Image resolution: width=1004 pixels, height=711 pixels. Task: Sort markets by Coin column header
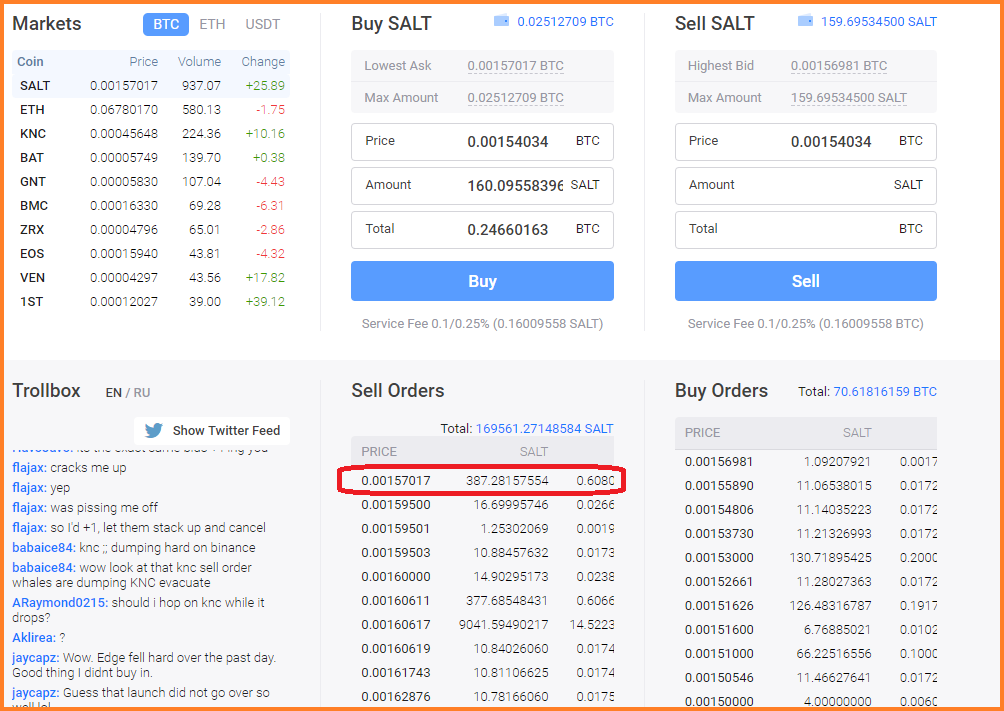[30, 61]
